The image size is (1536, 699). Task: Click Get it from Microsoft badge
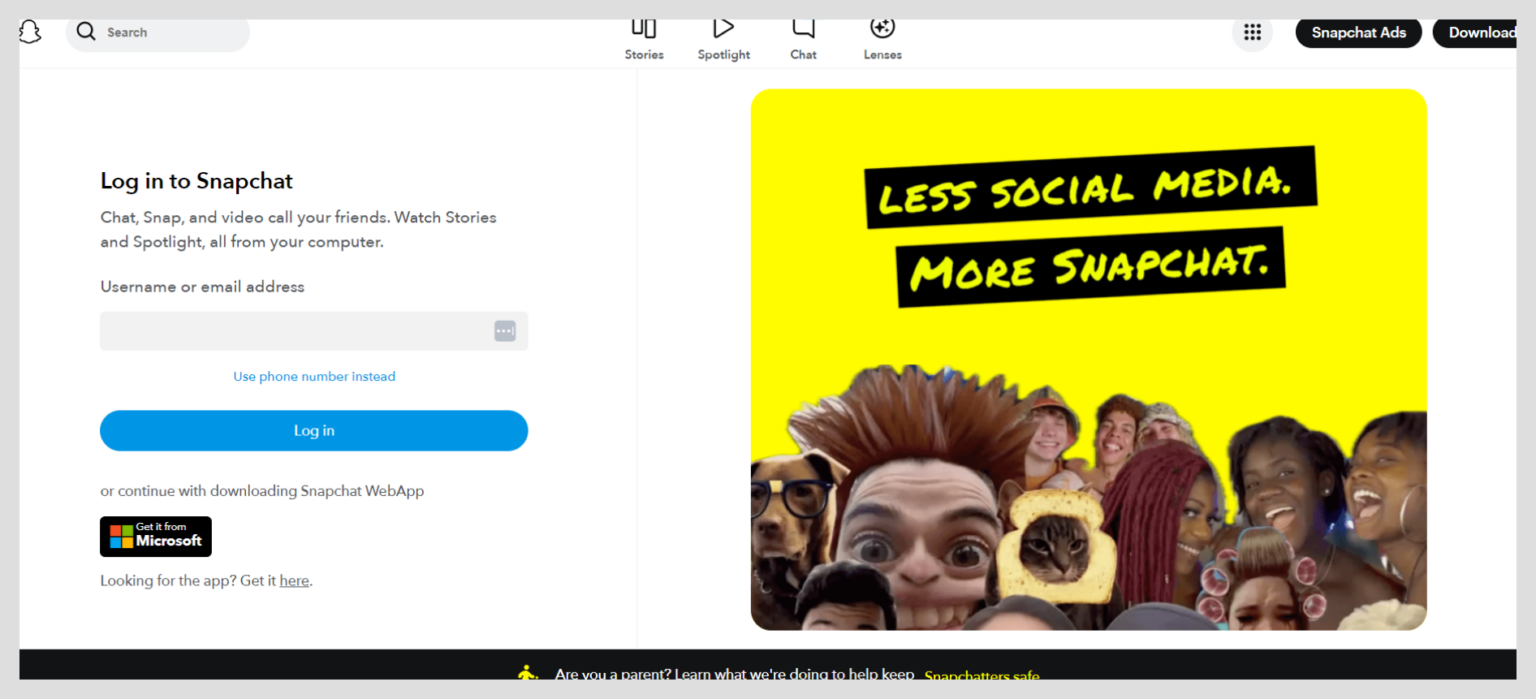155,536
